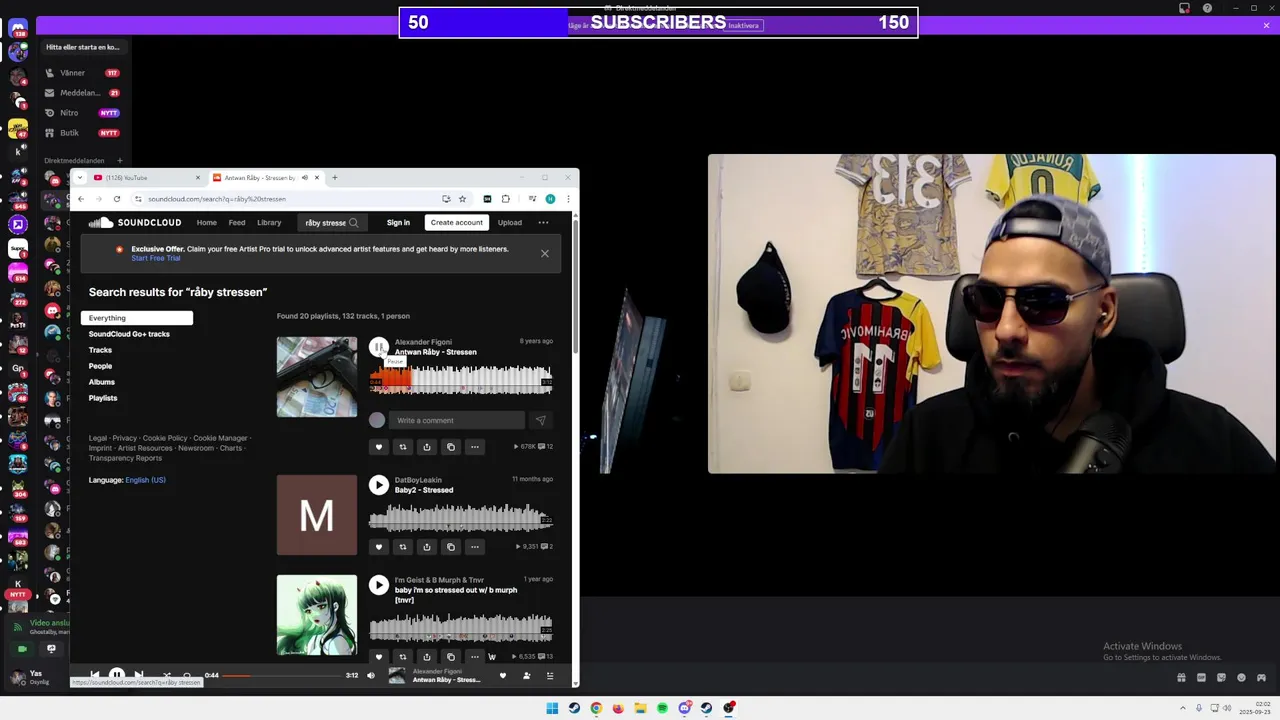The image size is (1280, 720).
Task: Open the green-haired anime track artwork
Action: pos(317,615)
